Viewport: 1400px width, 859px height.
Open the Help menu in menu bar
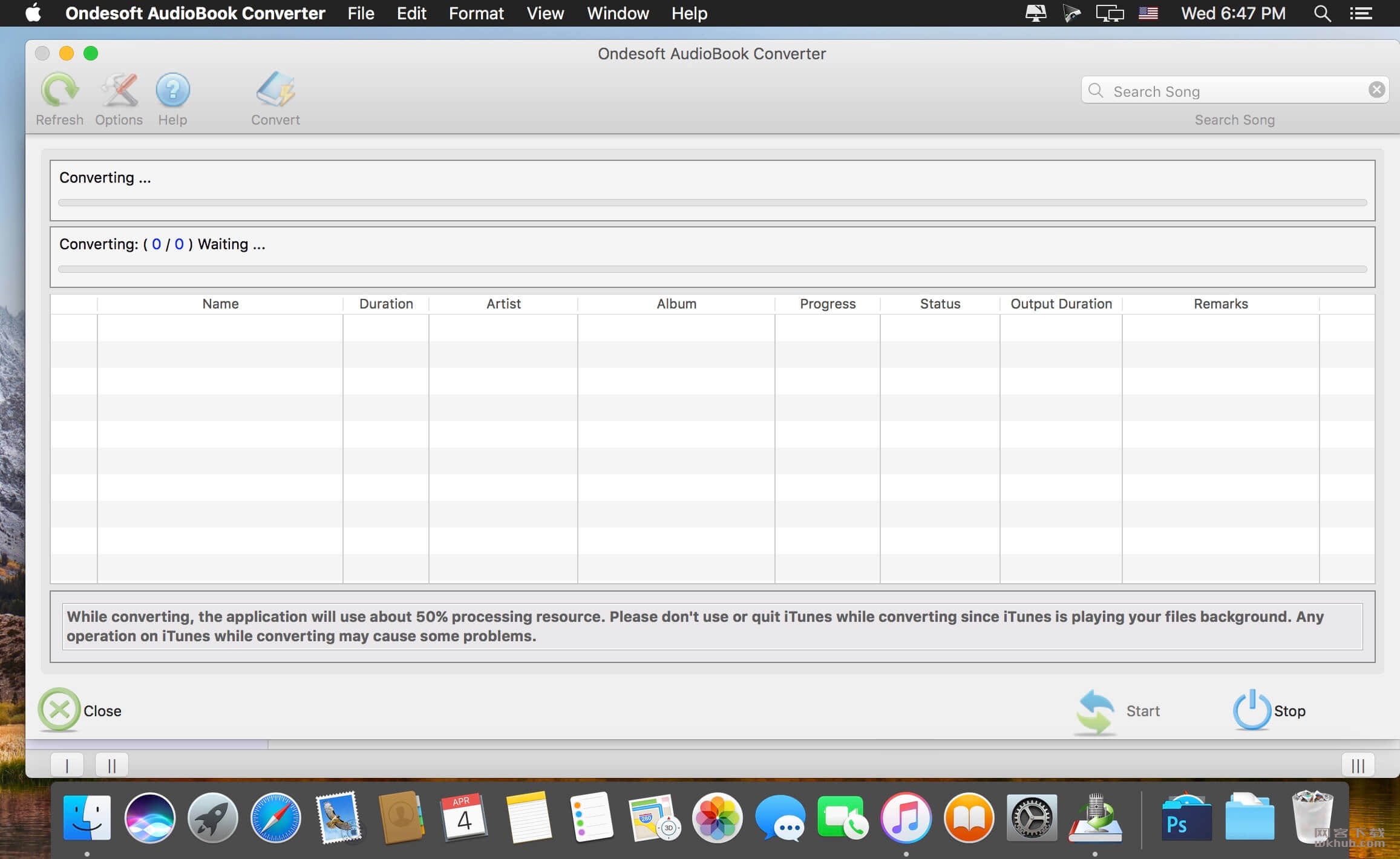689,13
